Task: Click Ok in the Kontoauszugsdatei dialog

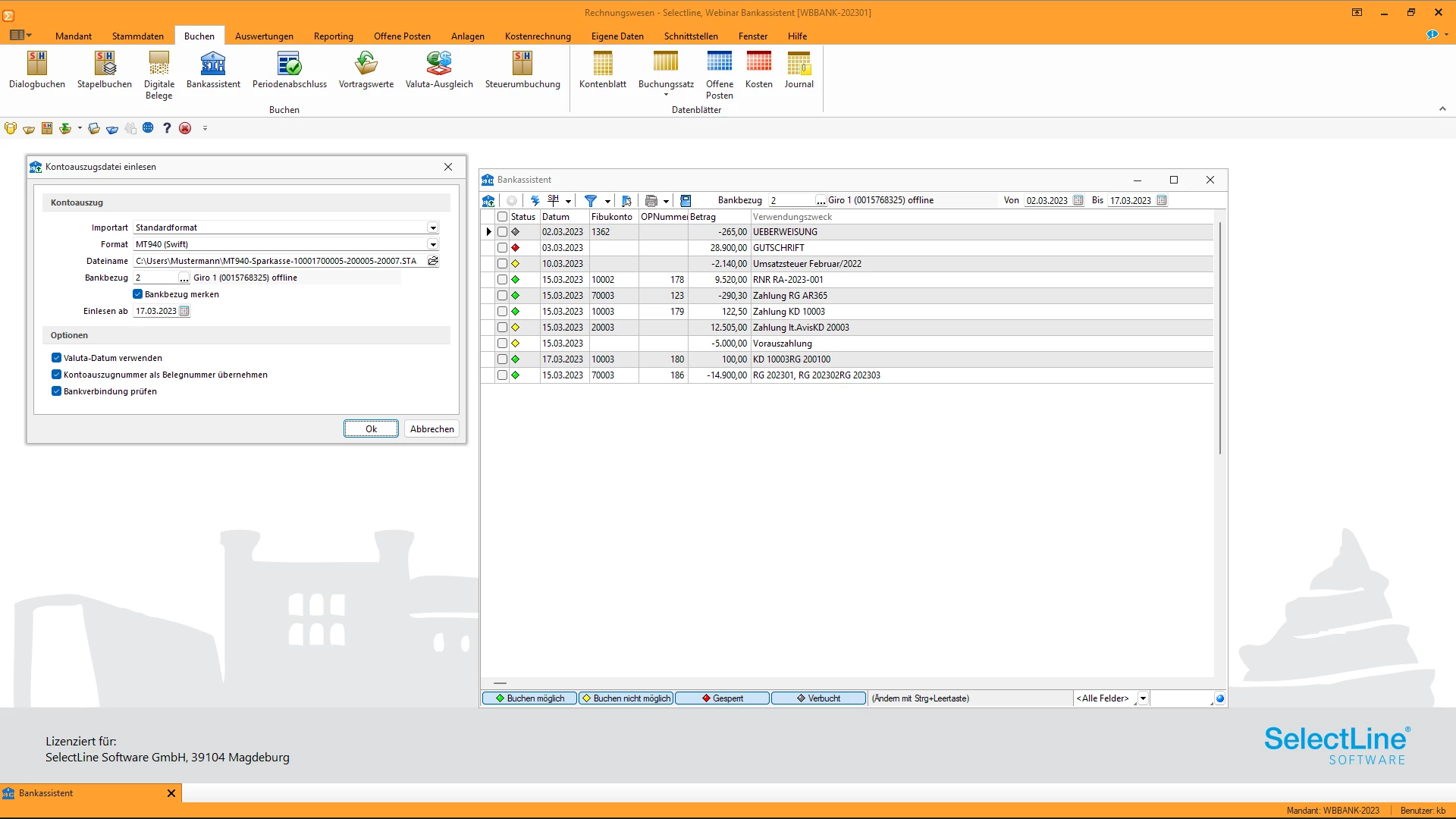Action: tap(371, 429)
